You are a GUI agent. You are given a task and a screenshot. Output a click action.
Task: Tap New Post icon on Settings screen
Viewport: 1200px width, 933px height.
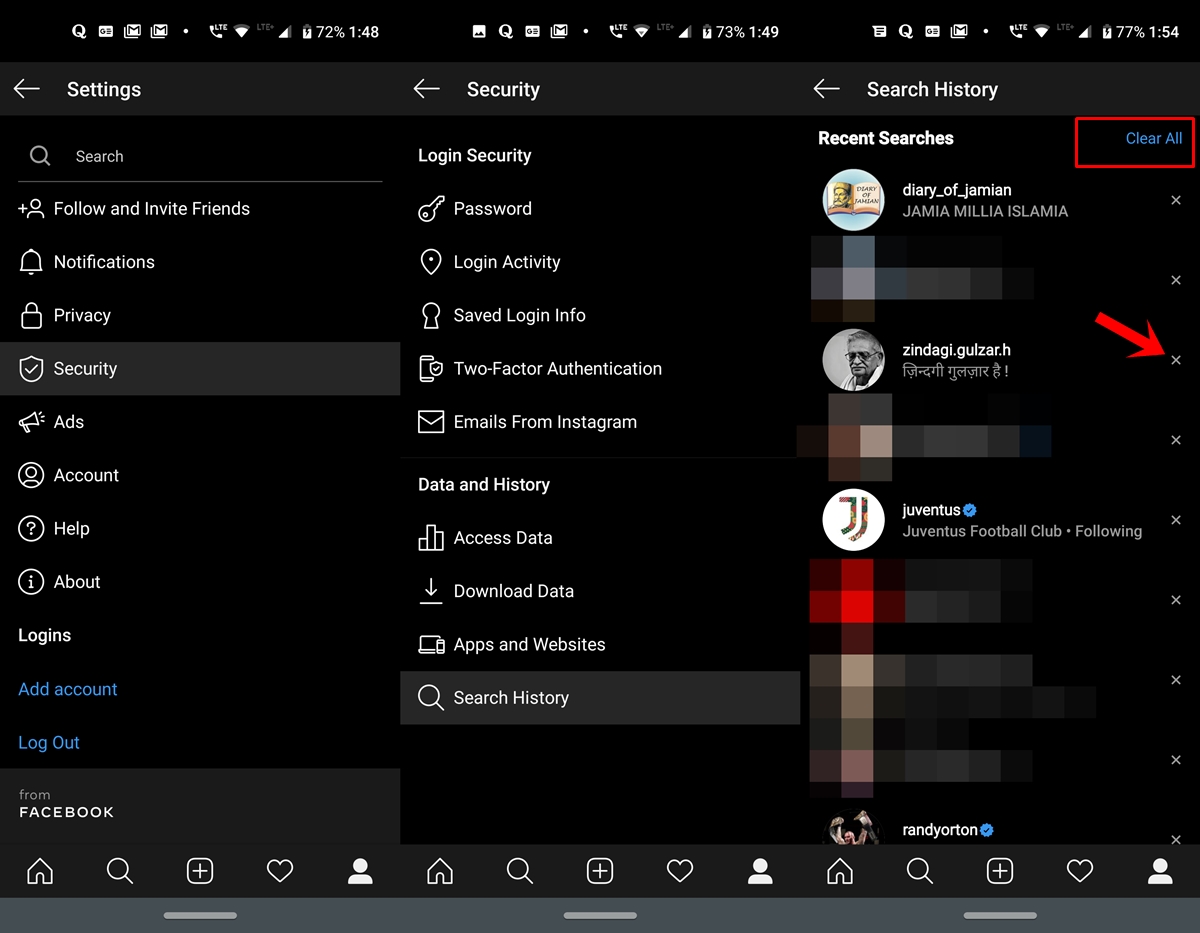click(x=200, y=871)
